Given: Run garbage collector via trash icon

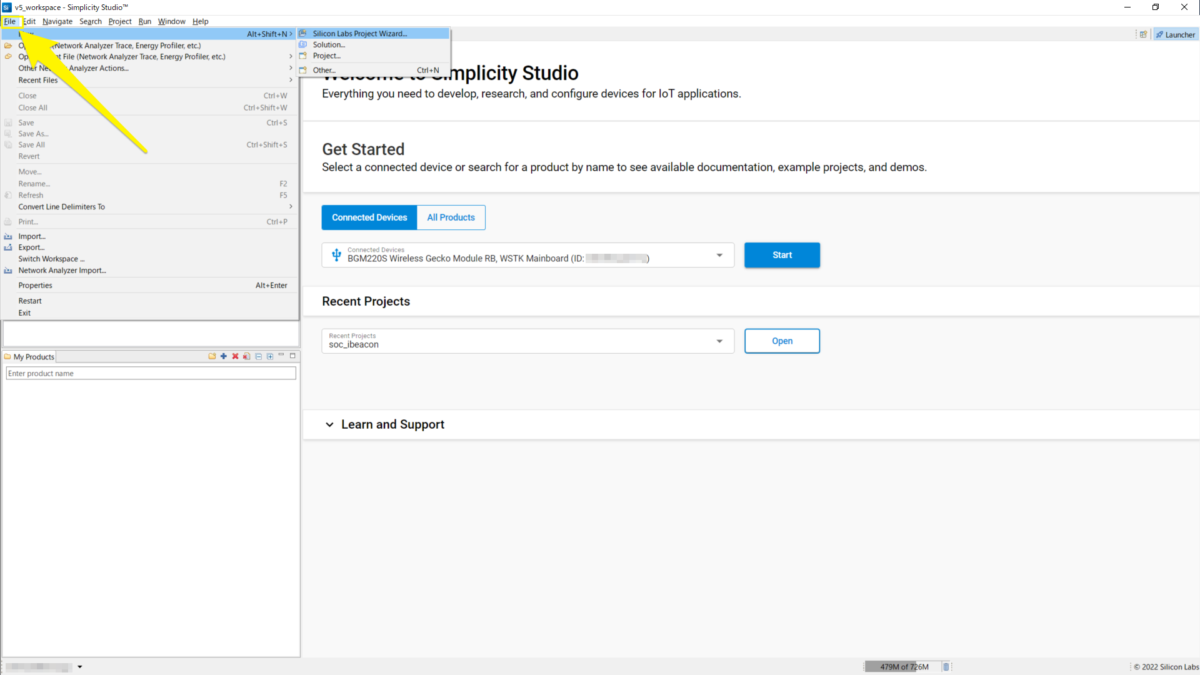Looking at the screenshot, I should point(947,667).
